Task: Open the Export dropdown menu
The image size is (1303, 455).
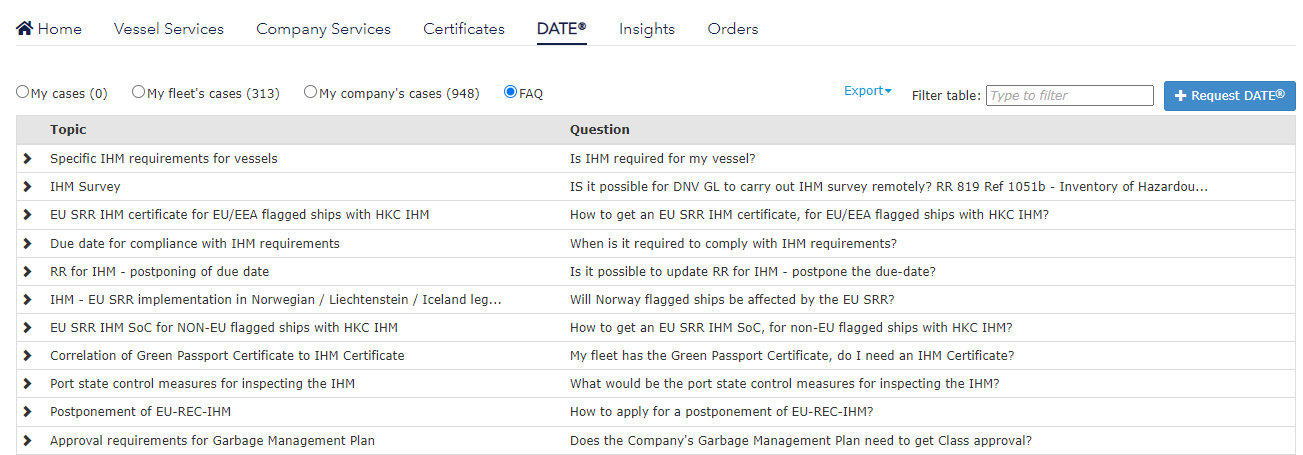Action: coord(867,91)
